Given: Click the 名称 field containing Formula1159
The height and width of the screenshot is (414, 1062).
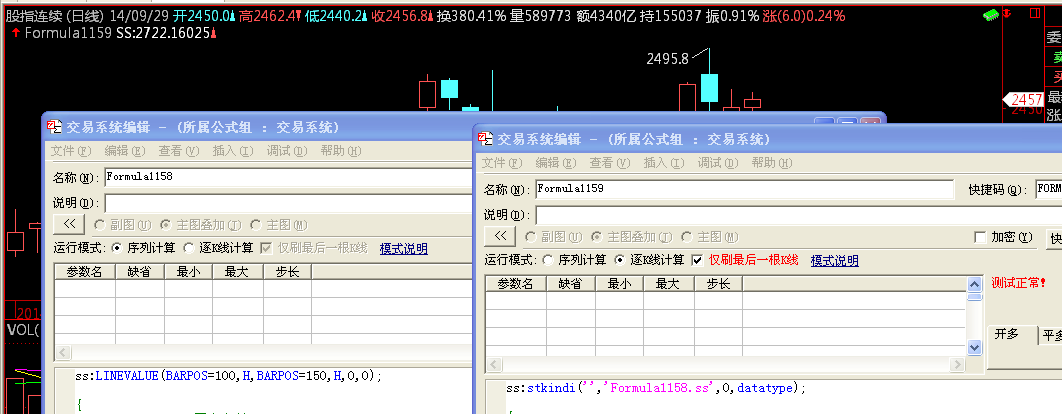Looking at the screenshot, I should [744, 189].
